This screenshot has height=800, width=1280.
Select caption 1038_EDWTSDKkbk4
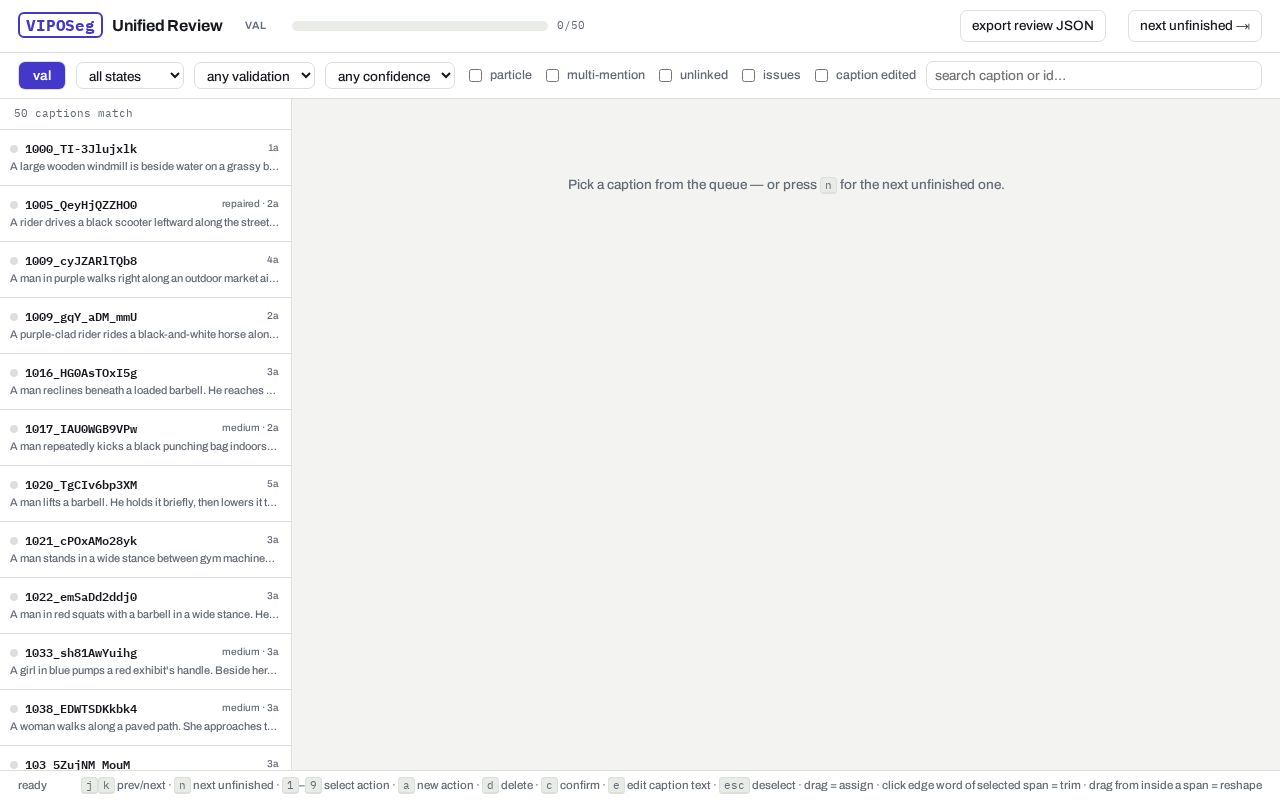pos(145,718)
